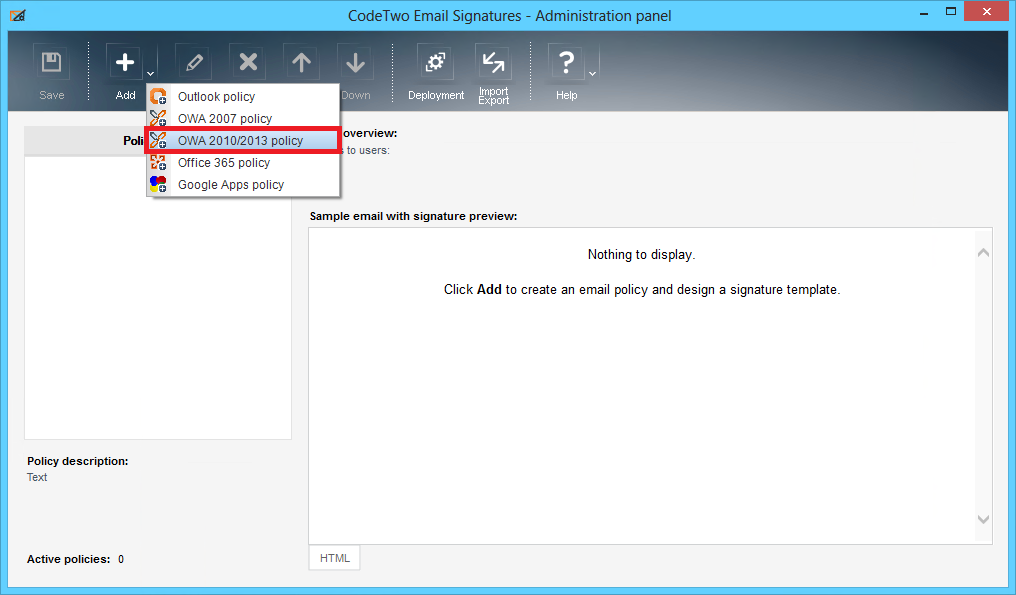The height and width of the screenshot is (595, 1016).
Task: Select OWA 2007 policy menu item
Action: tap(243, 119)
